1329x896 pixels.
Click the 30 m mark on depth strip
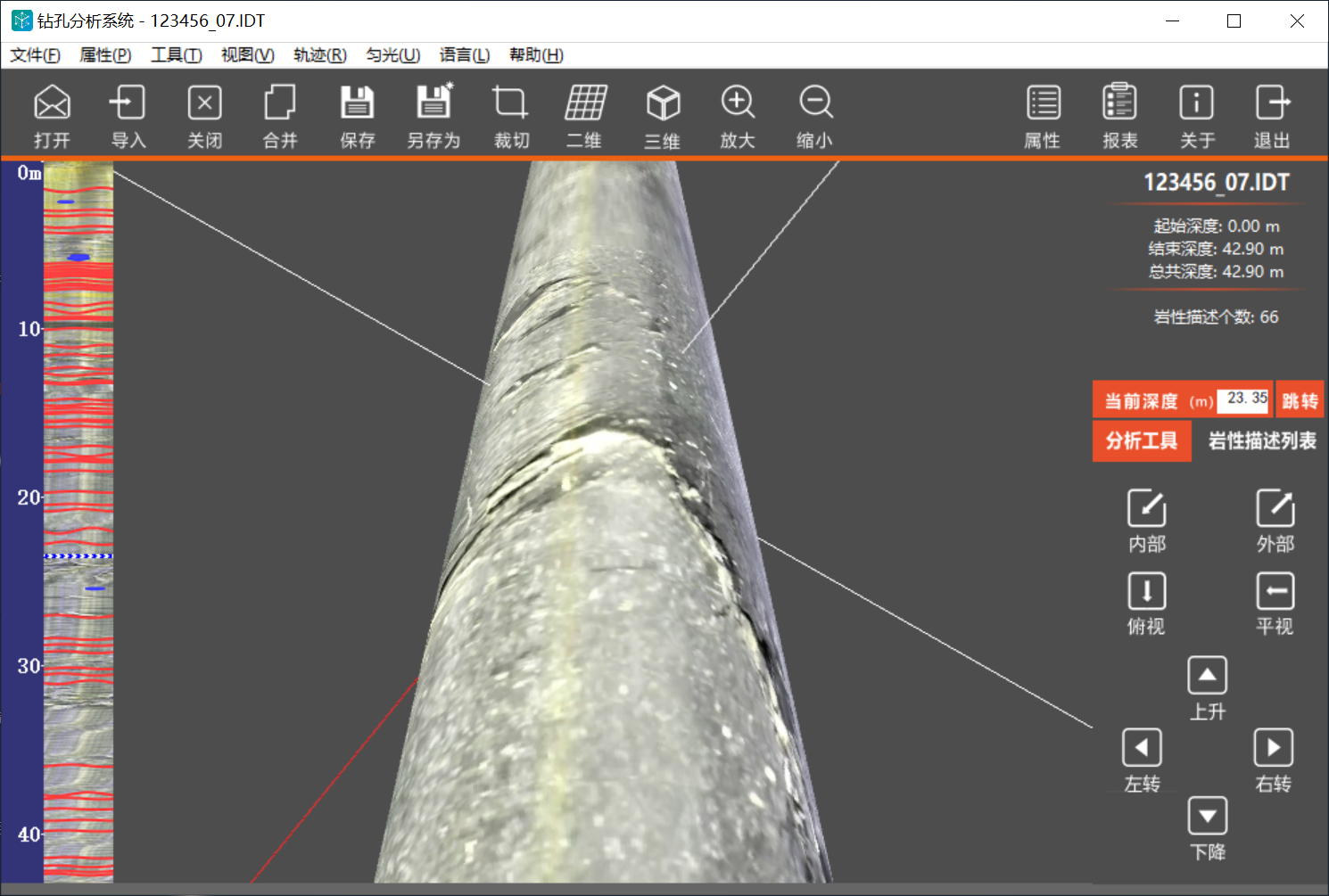tap(29, 666)
